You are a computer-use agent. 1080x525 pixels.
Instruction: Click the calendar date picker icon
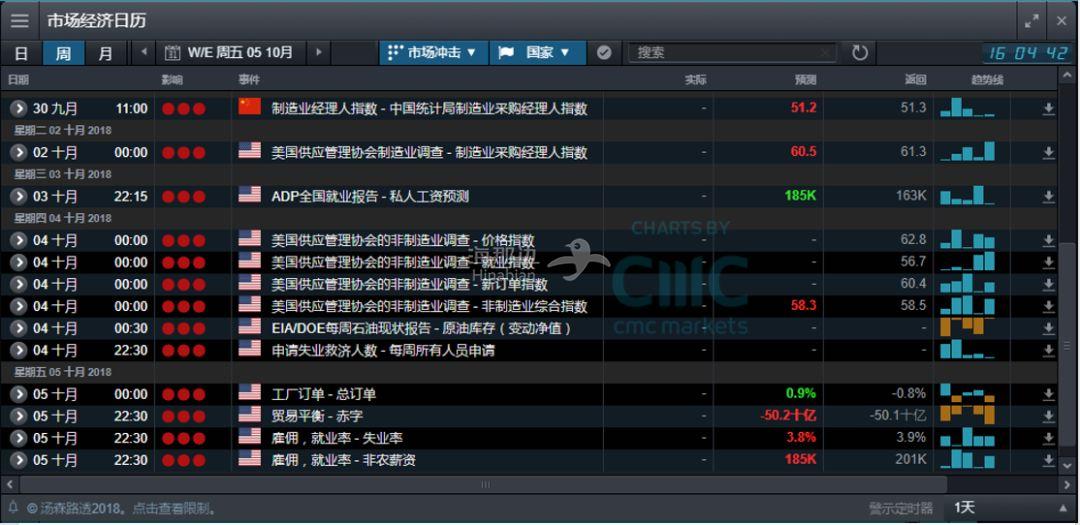tap(172, 53)
